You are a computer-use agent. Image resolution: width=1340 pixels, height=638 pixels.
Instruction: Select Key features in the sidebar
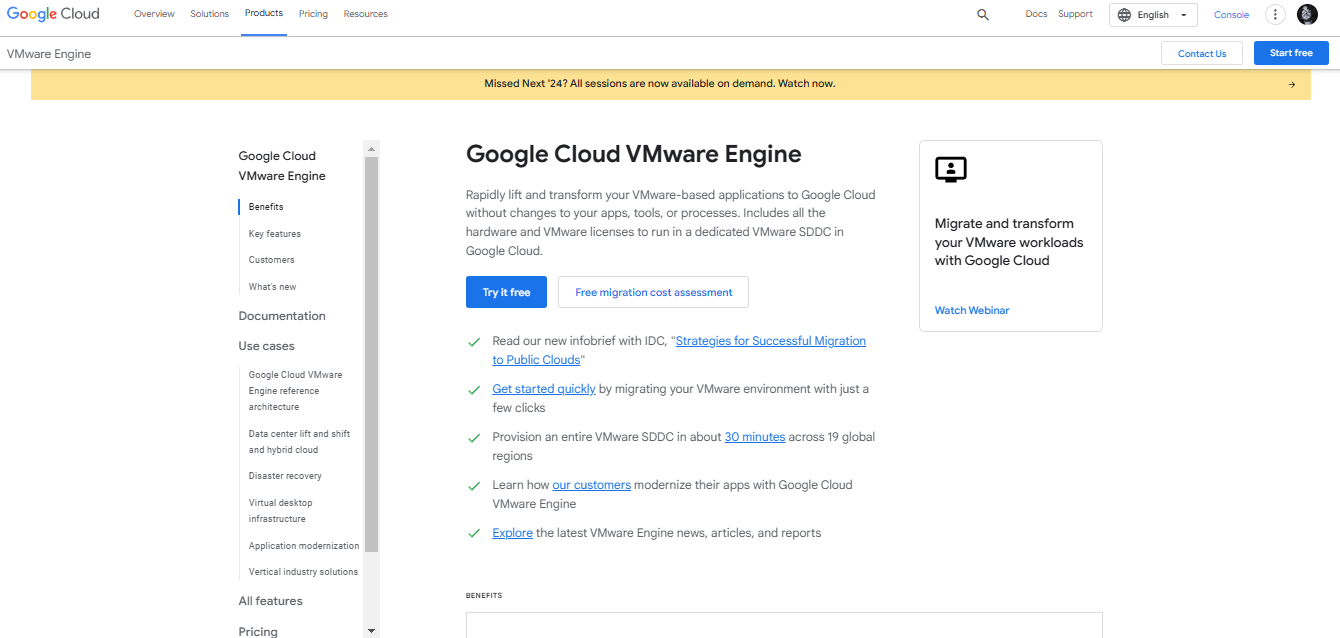[275, 234]
